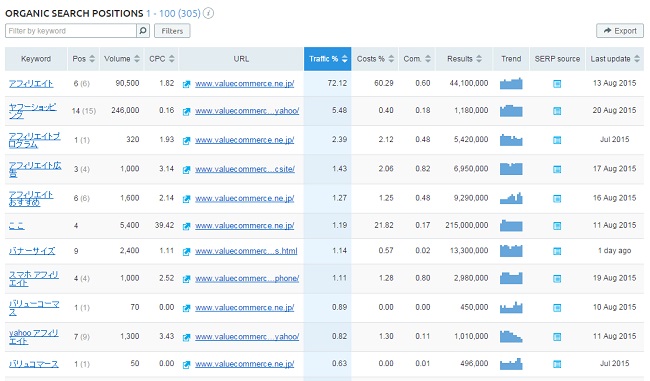Image resolution: width=650 pixels, height=381 pixels.
Task: Select the 246,000 volume value
Action: pos(125,110)
